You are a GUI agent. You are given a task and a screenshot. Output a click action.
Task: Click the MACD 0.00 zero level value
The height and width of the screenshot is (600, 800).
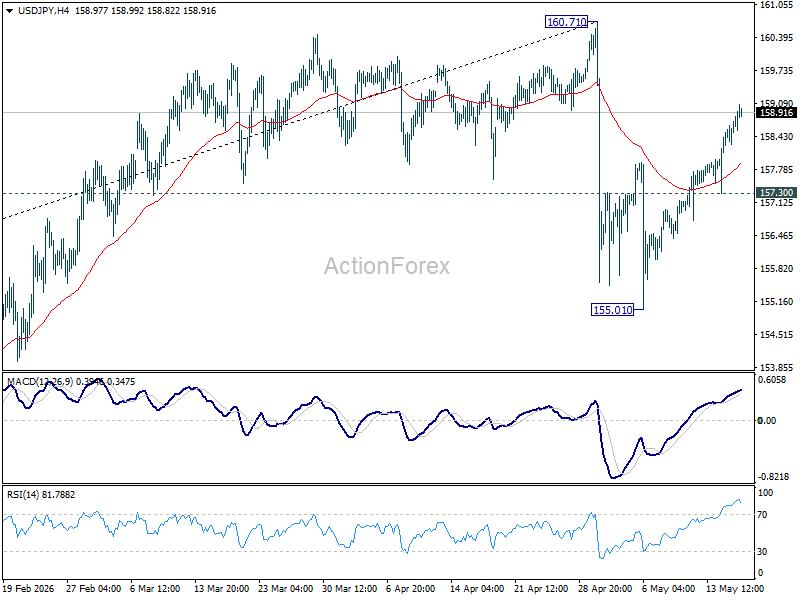click(x=767, y=420)
